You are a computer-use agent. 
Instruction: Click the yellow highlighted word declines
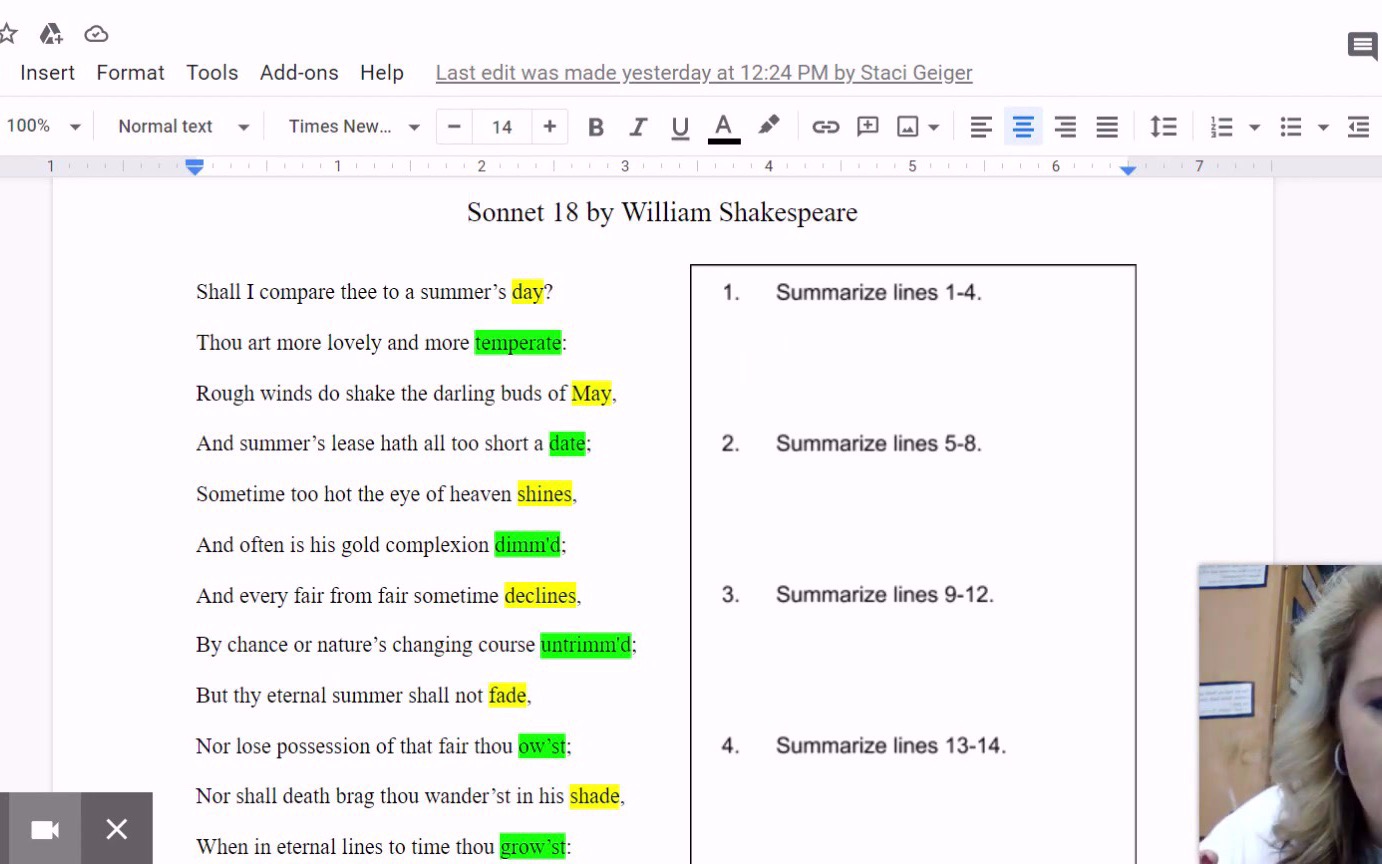point(540,595)
